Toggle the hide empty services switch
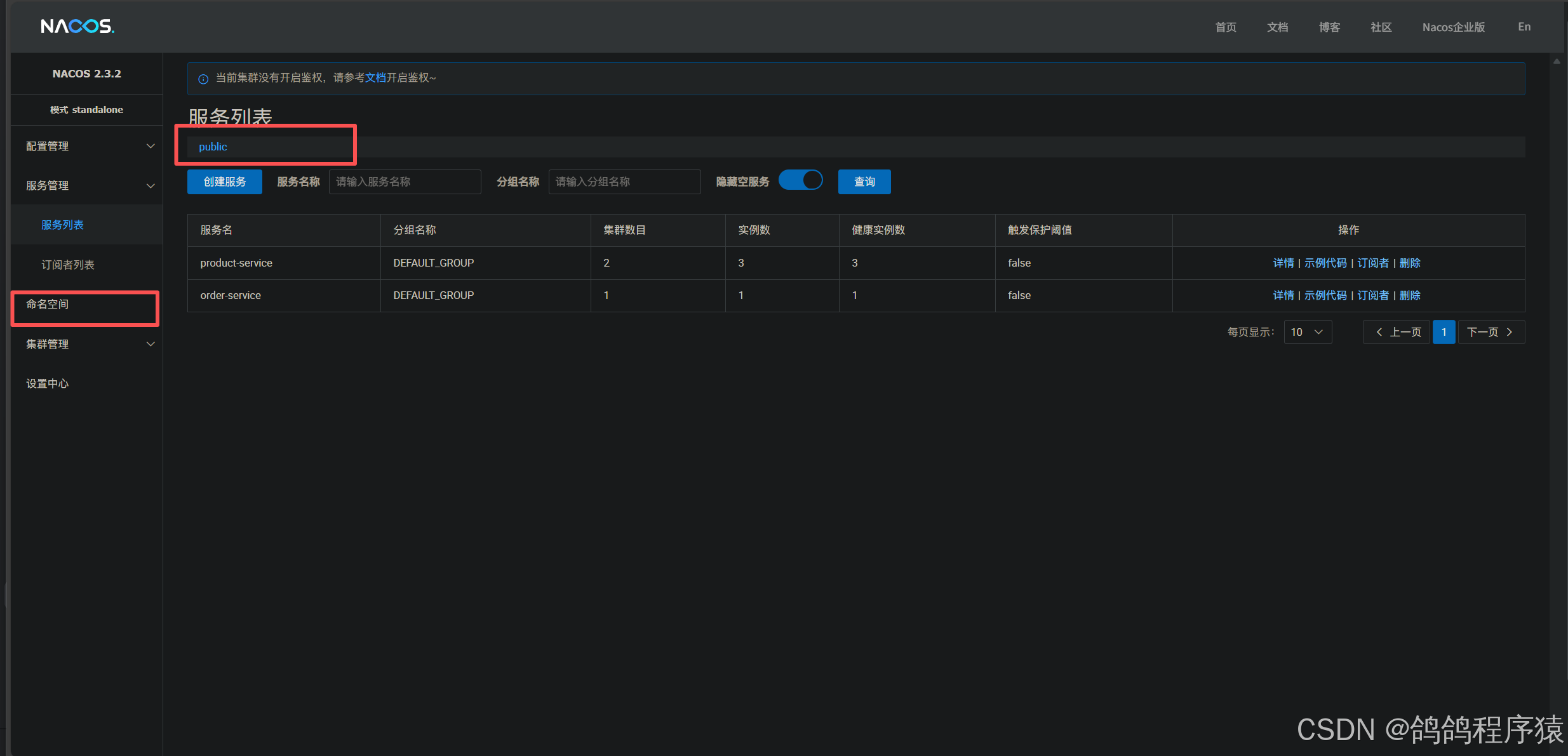Image resolution: width=1568 pixels, height=756 pixels. pyautogui.click(x=801, y=181)
